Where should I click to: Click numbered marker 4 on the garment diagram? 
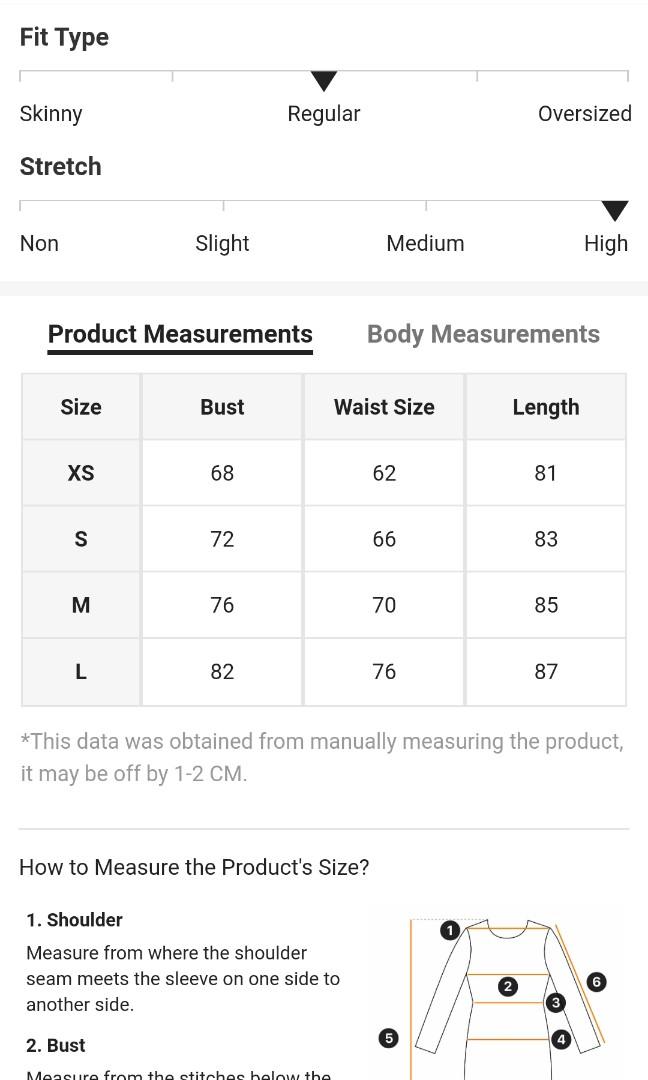(x=561, y=1039)
